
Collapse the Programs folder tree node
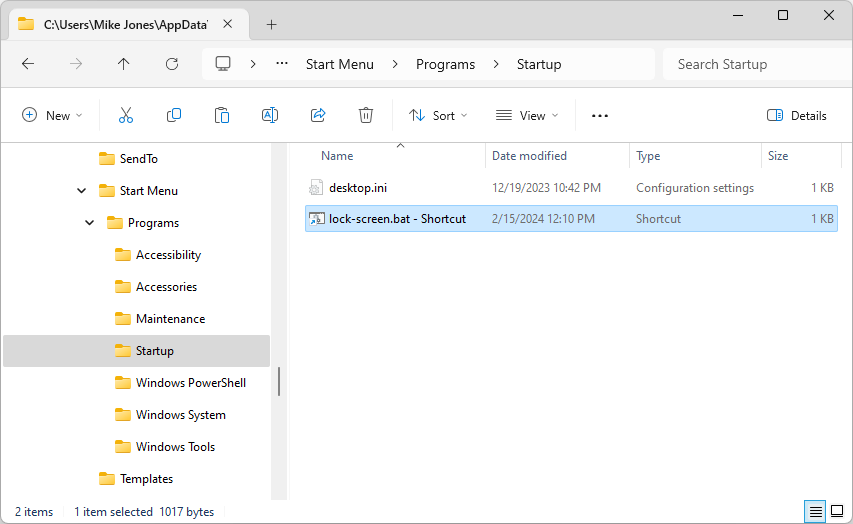point(90,223)
